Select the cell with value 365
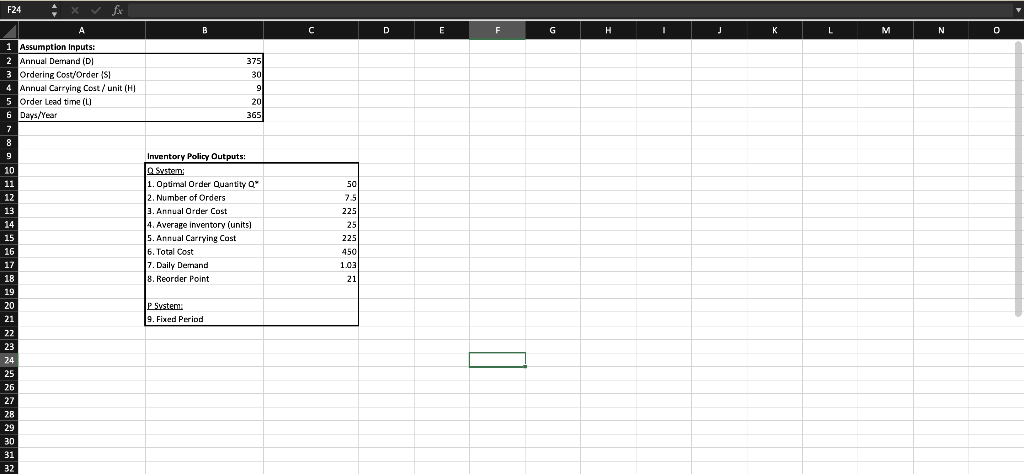The width and height of the screenshot is (1024, 474). click(x=204, y=116)
